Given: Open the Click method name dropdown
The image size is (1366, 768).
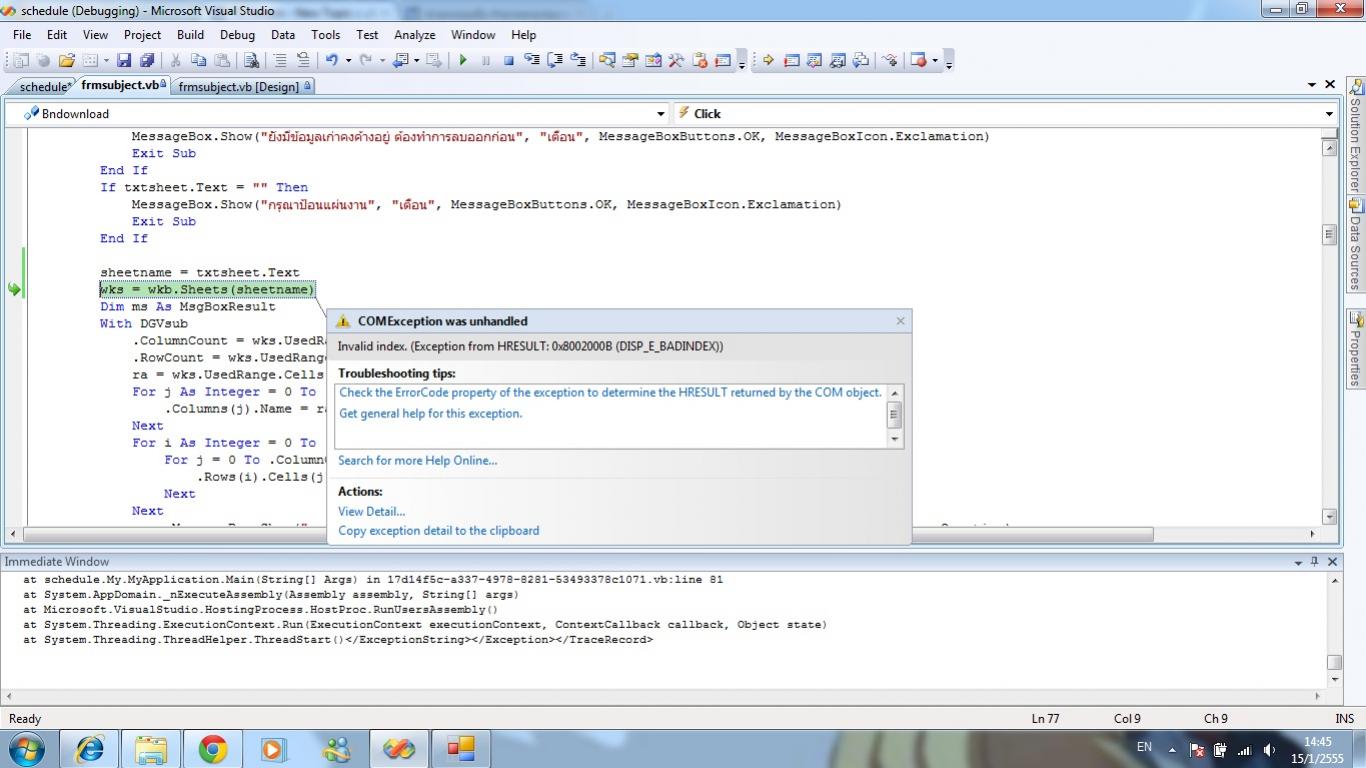Looking at the screenshot, I should [x=1329, y=114].
